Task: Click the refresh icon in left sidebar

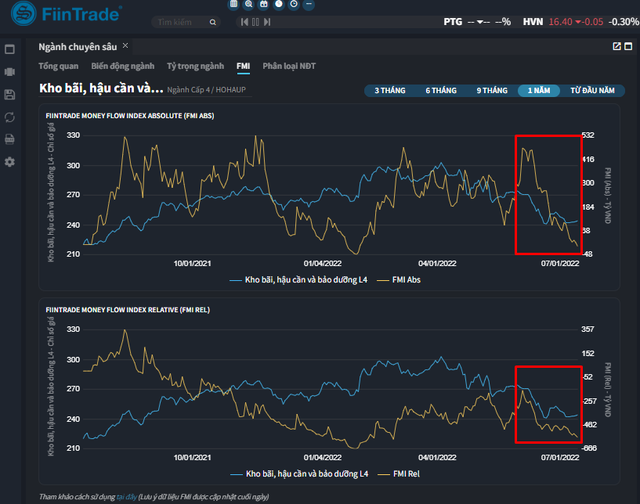Action: tap(10, 116)
